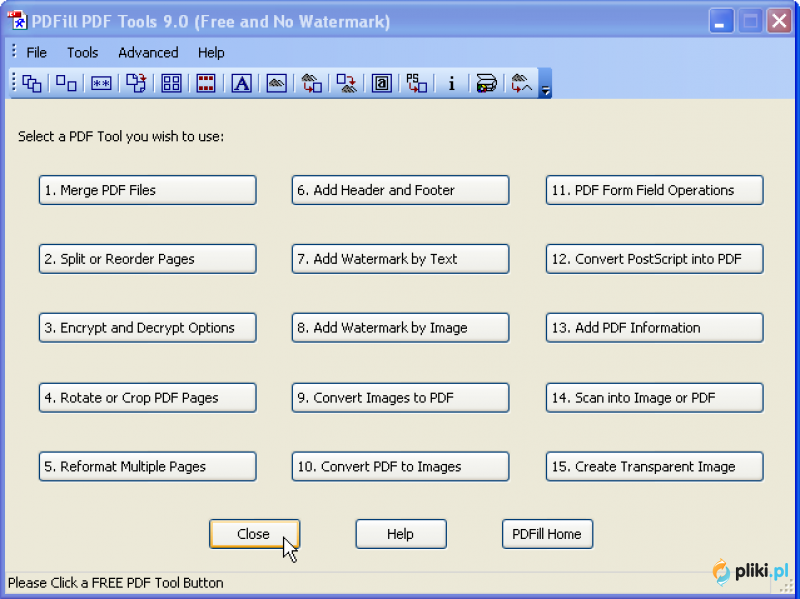Select the Encrypt and Decrypt toolbar icon
Image resolution: width=800 pixels, height=599 pixels.
click(101, 83)
